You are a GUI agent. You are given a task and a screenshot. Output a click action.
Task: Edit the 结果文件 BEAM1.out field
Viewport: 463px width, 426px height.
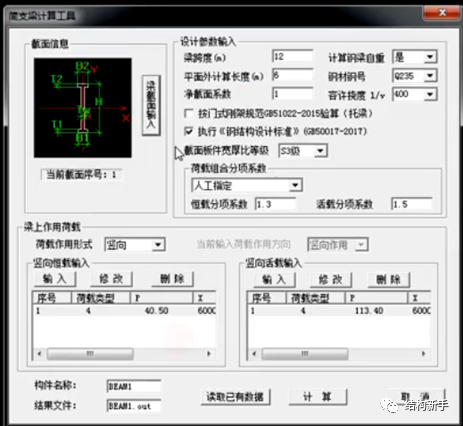(x=134, y=406)
